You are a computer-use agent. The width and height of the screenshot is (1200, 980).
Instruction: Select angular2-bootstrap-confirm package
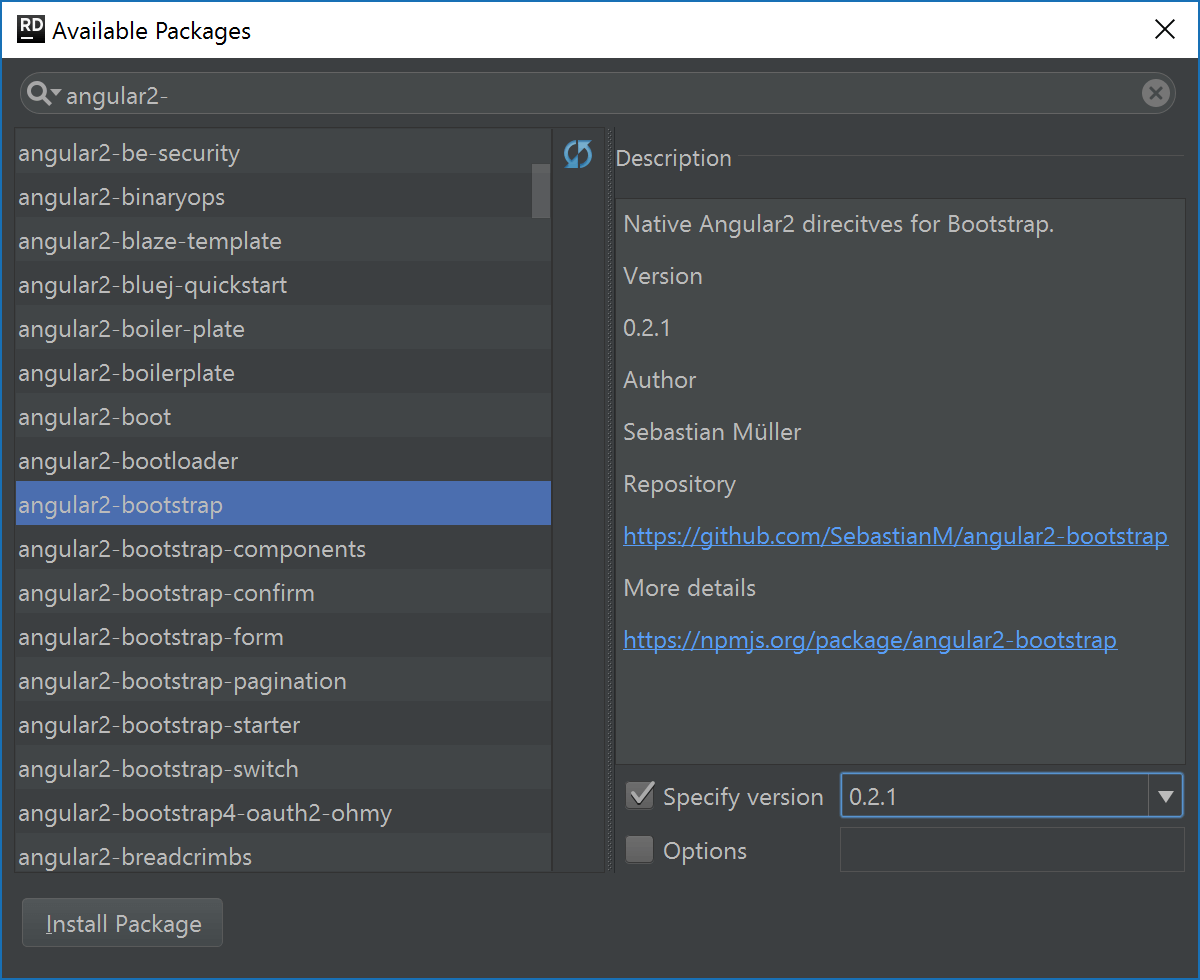point(283,593)
